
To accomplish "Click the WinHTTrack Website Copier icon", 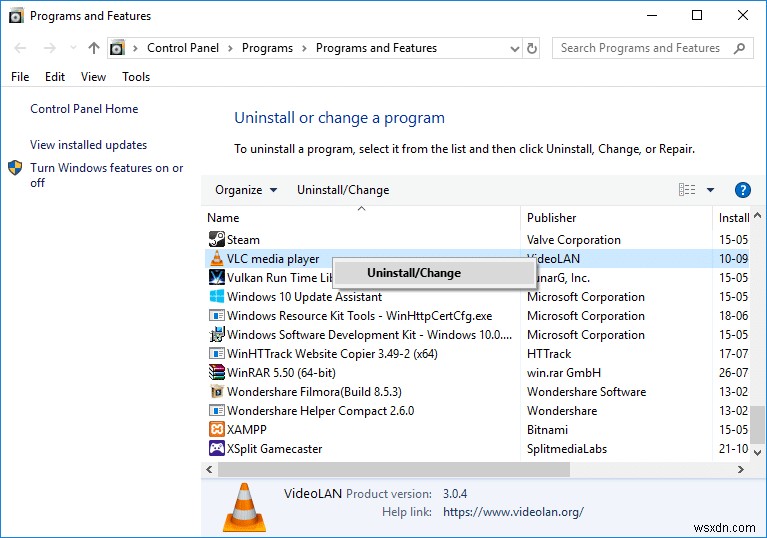I will [x=216, y=353].
